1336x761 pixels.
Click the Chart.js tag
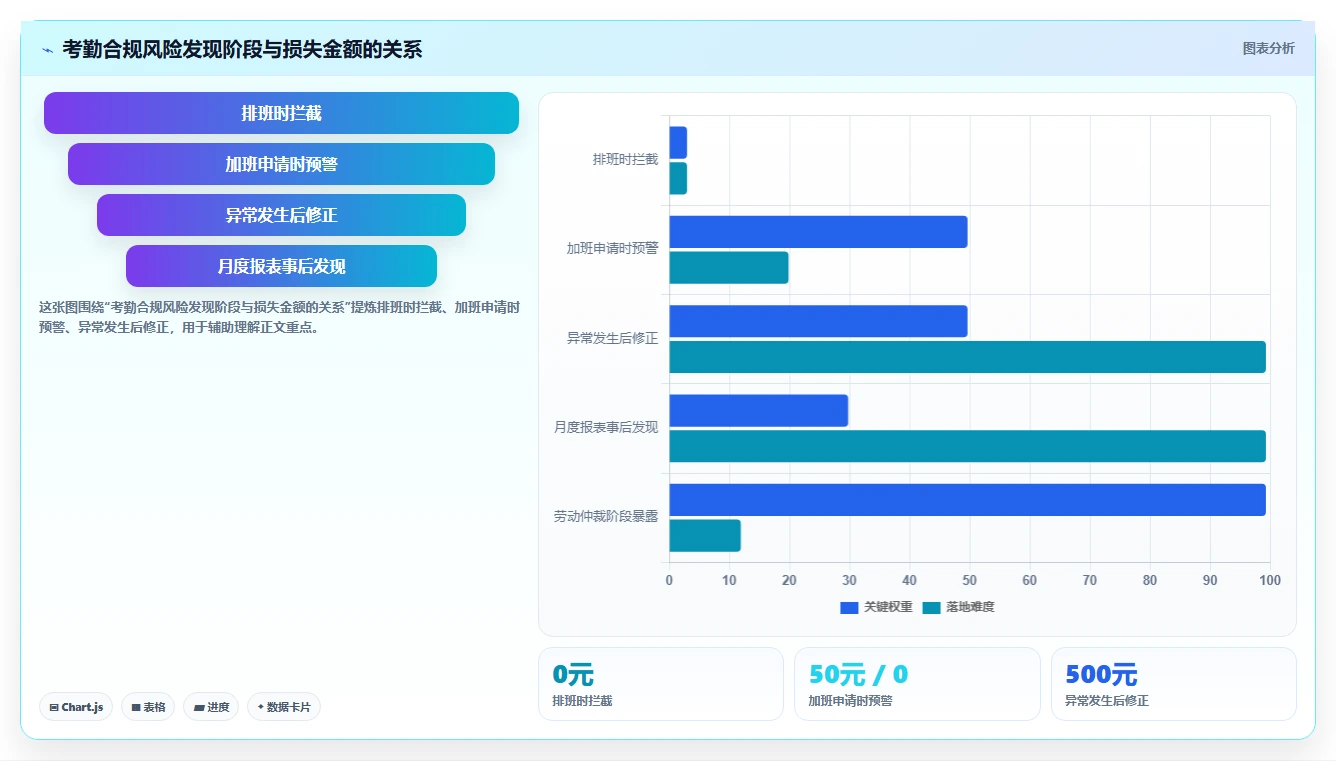[76, 707]
